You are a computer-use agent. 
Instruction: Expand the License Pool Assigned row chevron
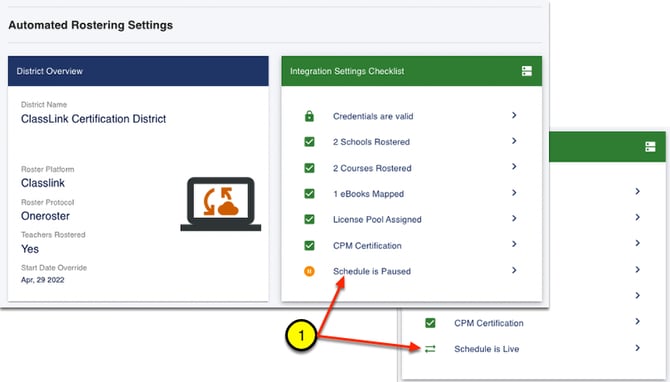tap(514, 218)
